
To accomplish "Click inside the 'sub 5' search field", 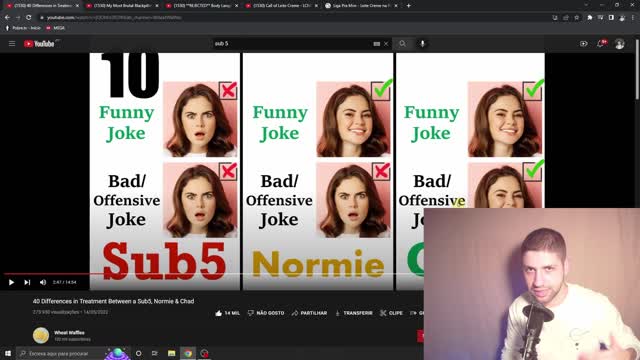I will (292, 44).
